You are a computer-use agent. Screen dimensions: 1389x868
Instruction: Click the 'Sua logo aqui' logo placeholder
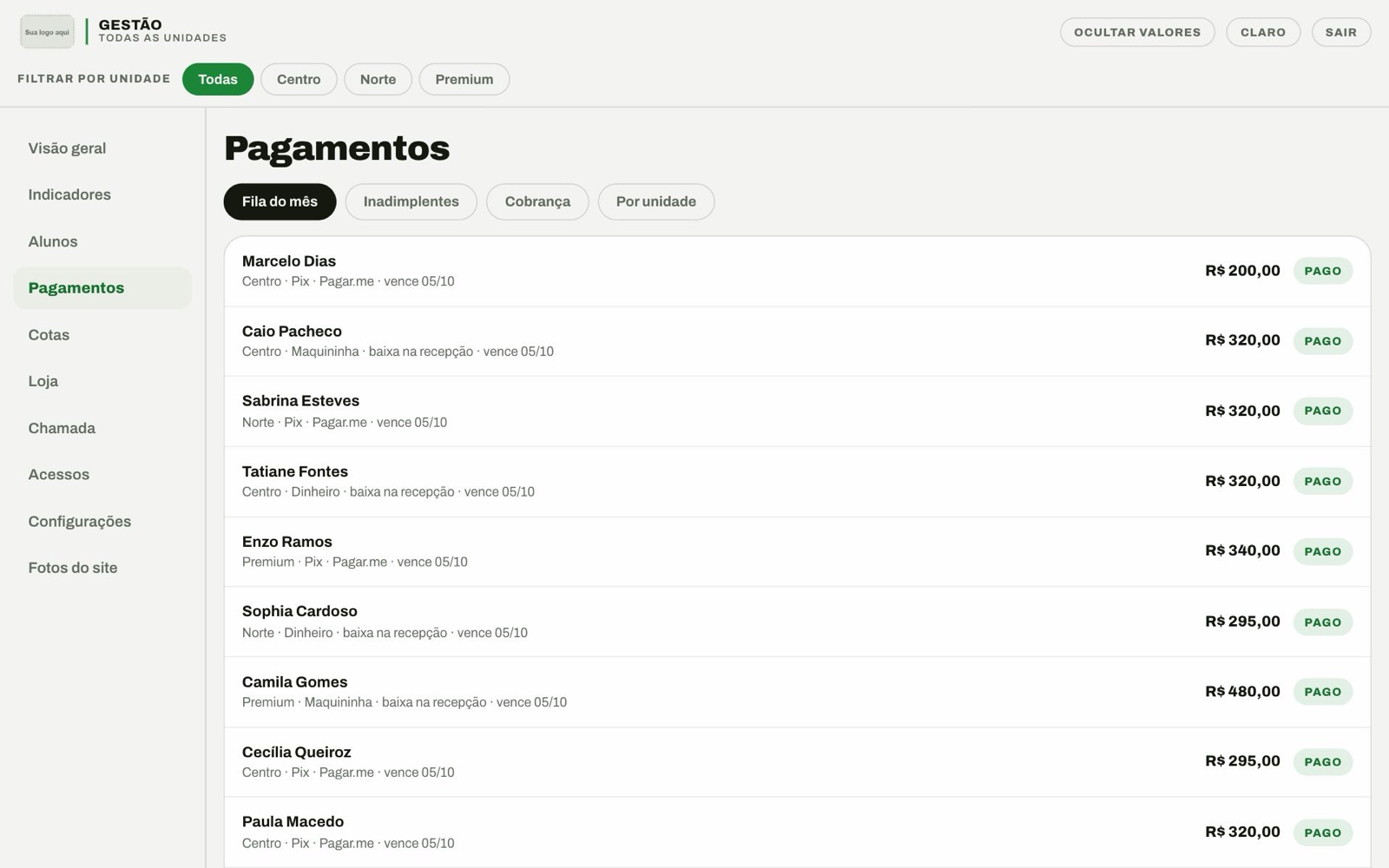(x=47, y=32)
